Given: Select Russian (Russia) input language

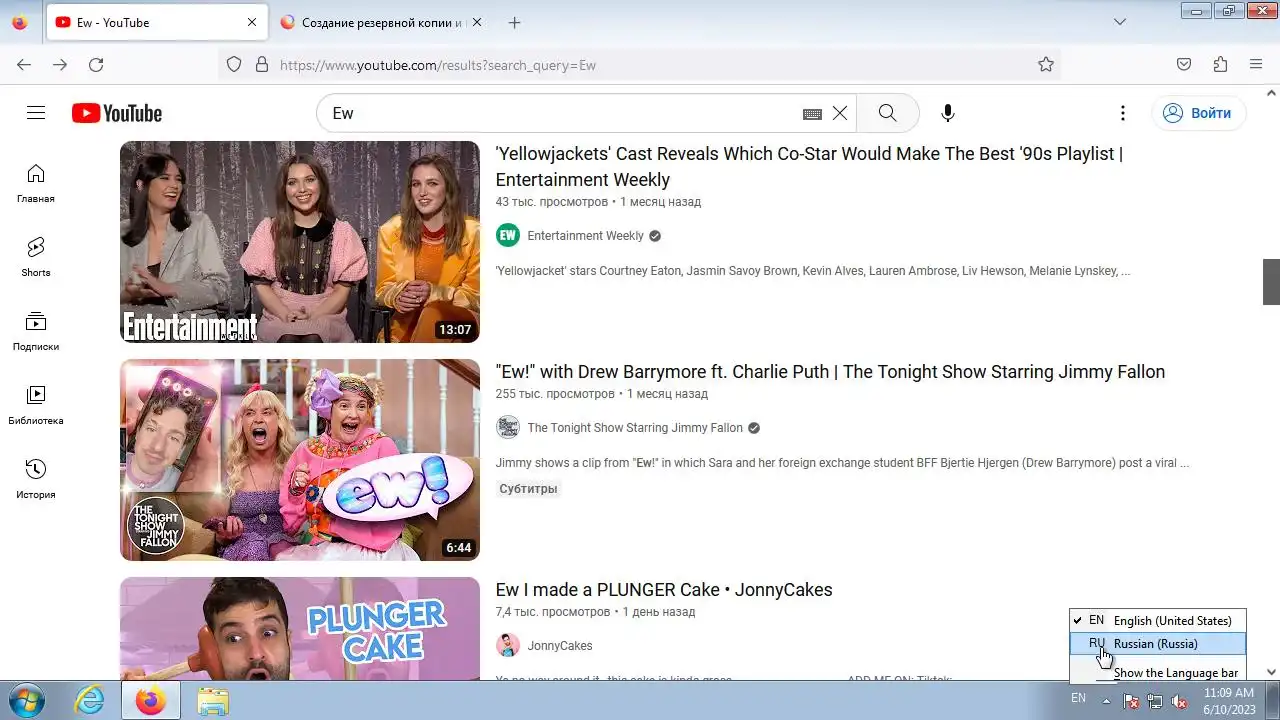Looking at the screenshot, I should pos(1158,644).
